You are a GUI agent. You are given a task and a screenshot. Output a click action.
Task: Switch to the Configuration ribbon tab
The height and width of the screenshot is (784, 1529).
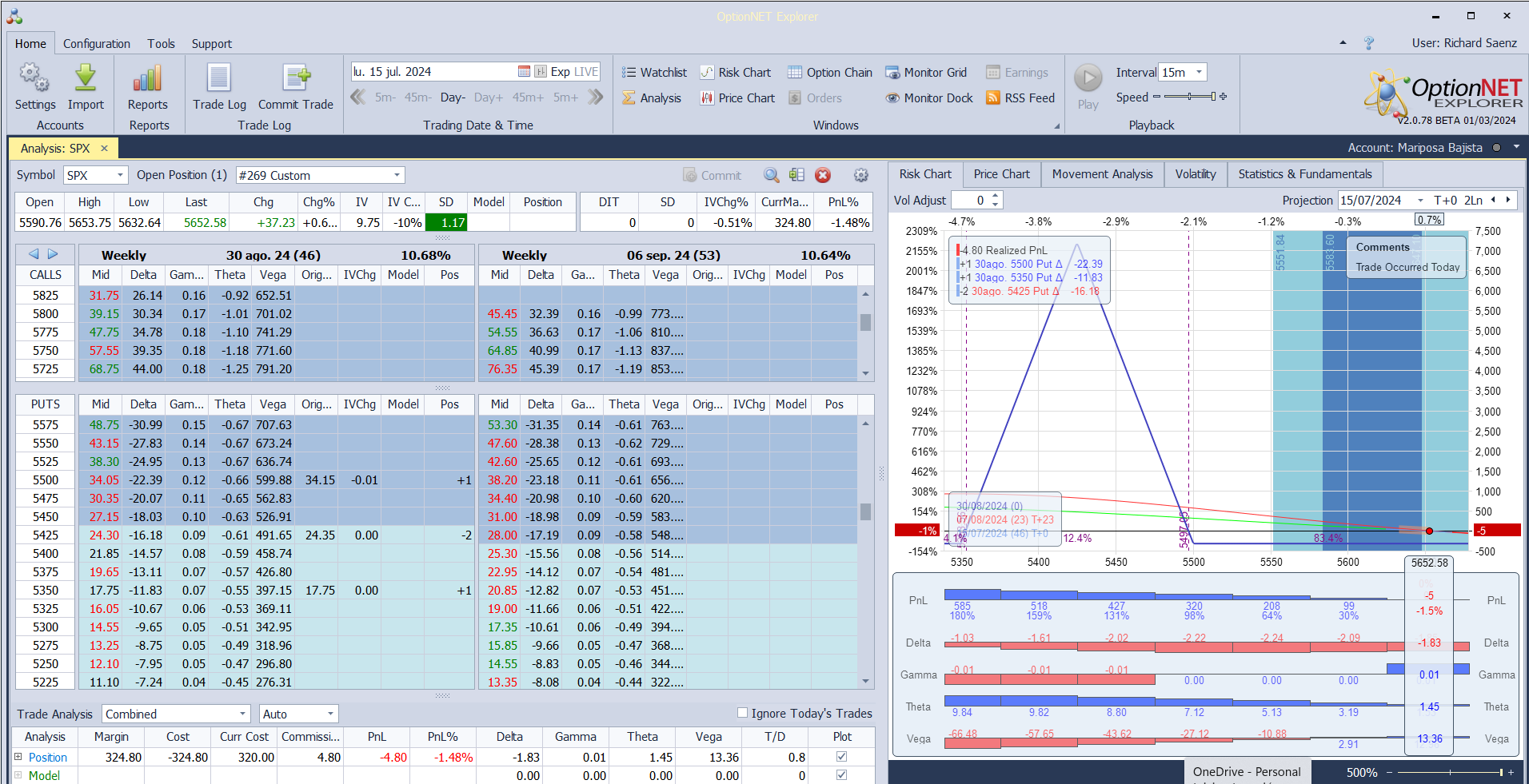click(96, 44)
